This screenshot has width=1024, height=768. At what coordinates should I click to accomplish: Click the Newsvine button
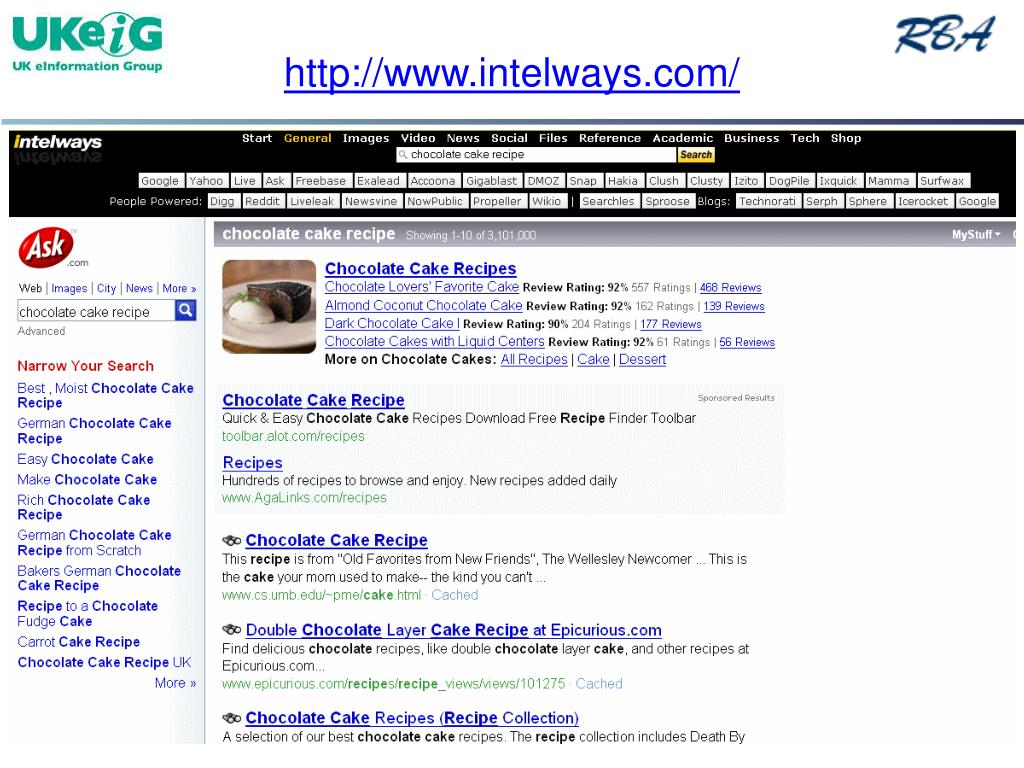click(370, 201)
